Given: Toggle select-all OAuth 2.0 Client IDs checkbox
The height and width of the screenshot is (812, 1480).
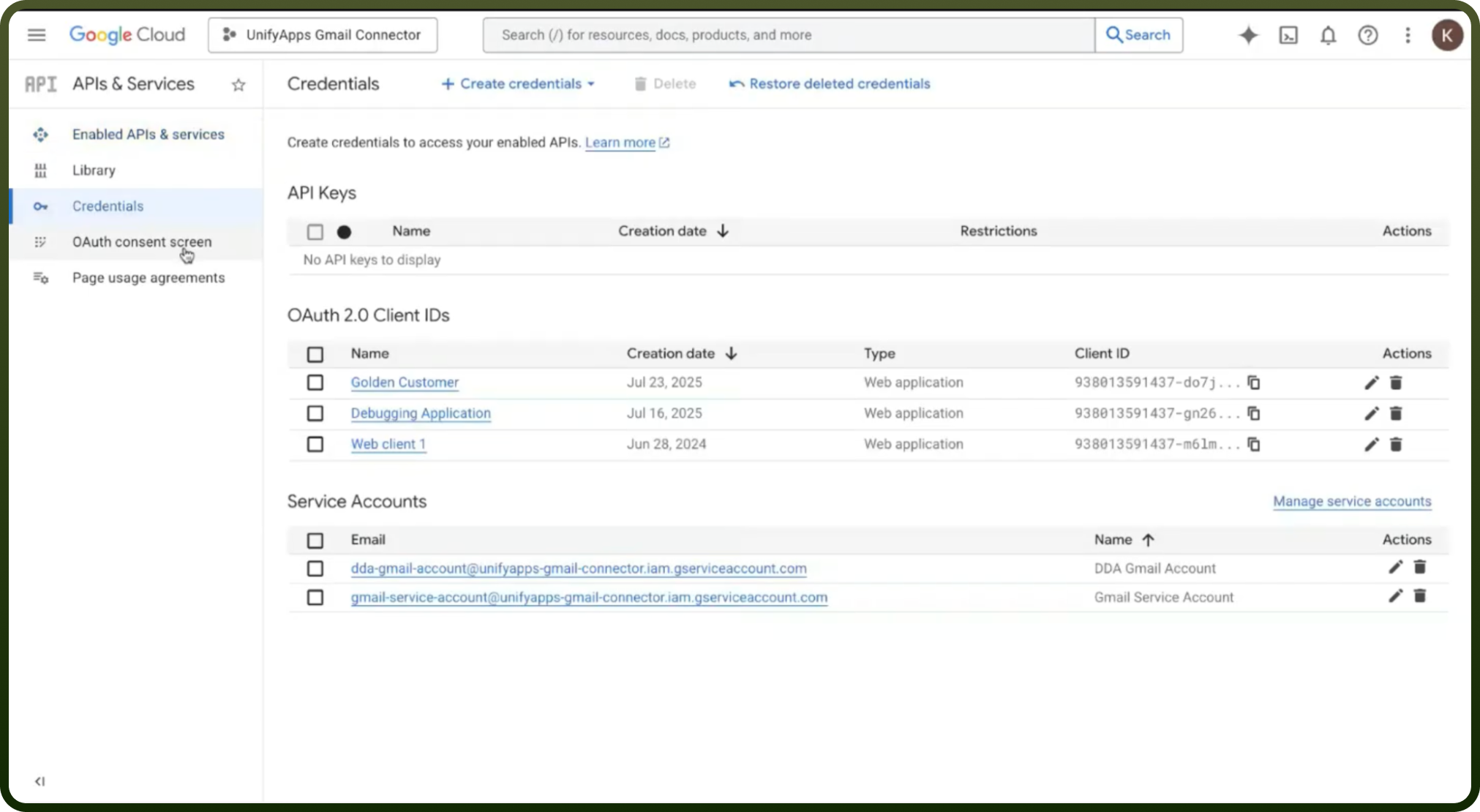Looking at the screenshot, I should (x=315, y=355).
